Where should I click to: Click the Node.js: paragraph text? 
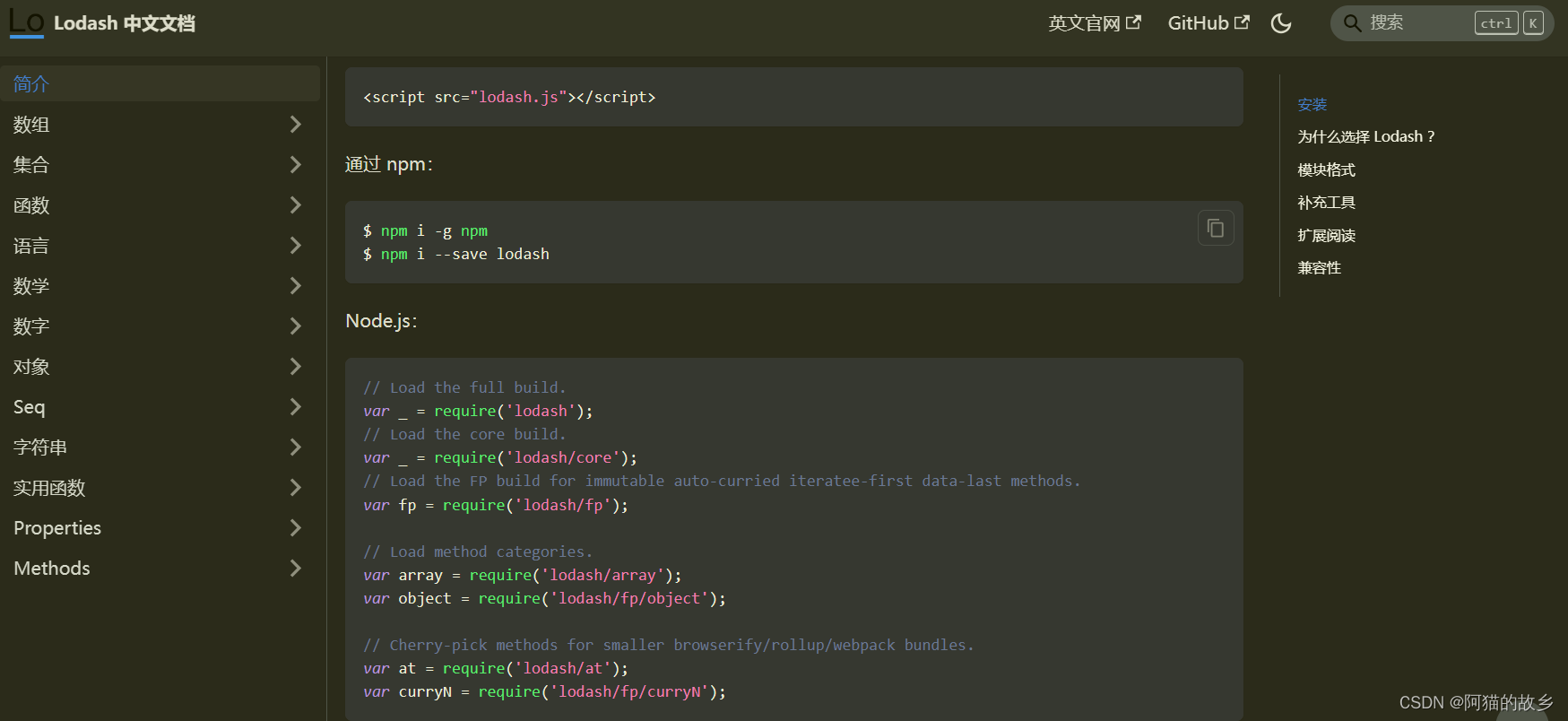coord(381,321)
